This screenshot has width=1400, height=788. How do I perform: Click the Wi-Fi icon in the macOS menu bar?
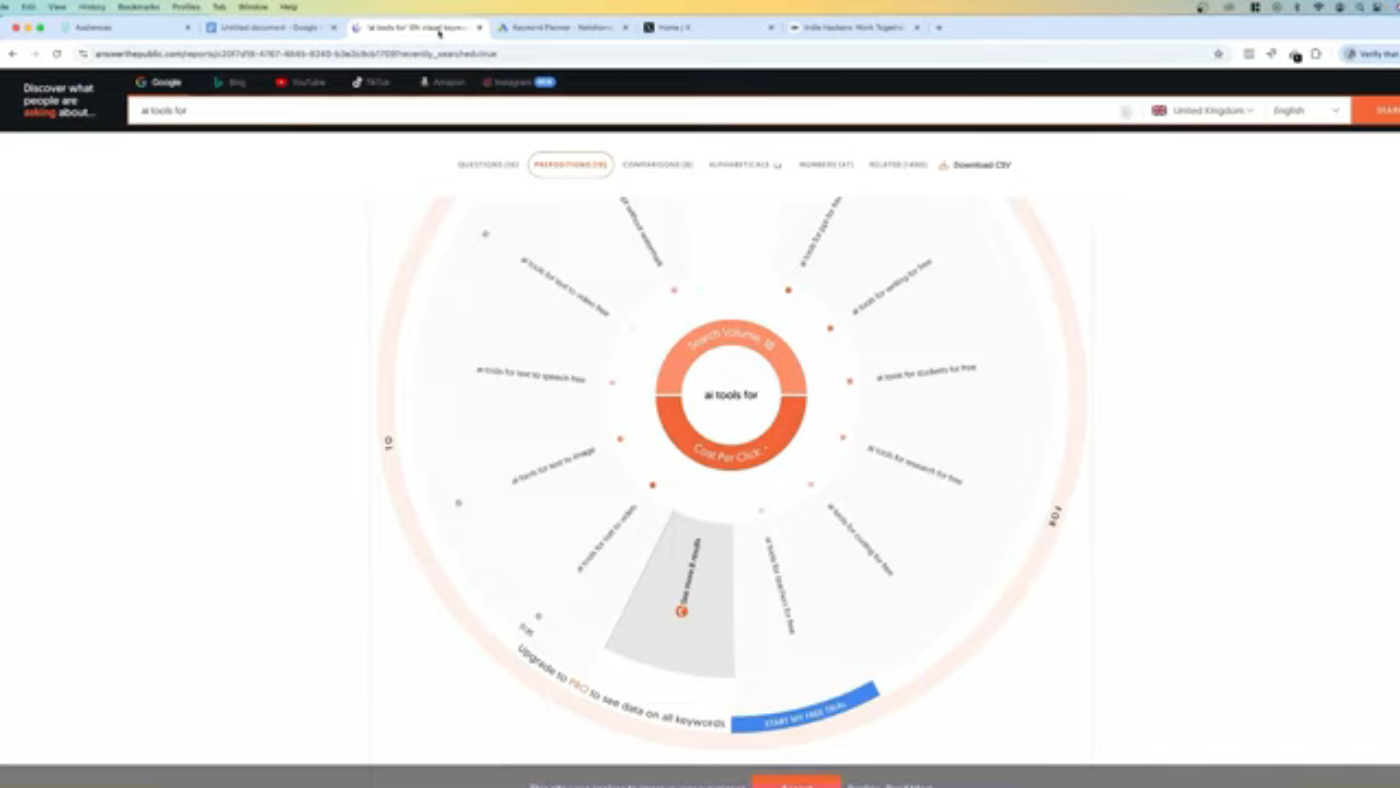[1318, 7]
